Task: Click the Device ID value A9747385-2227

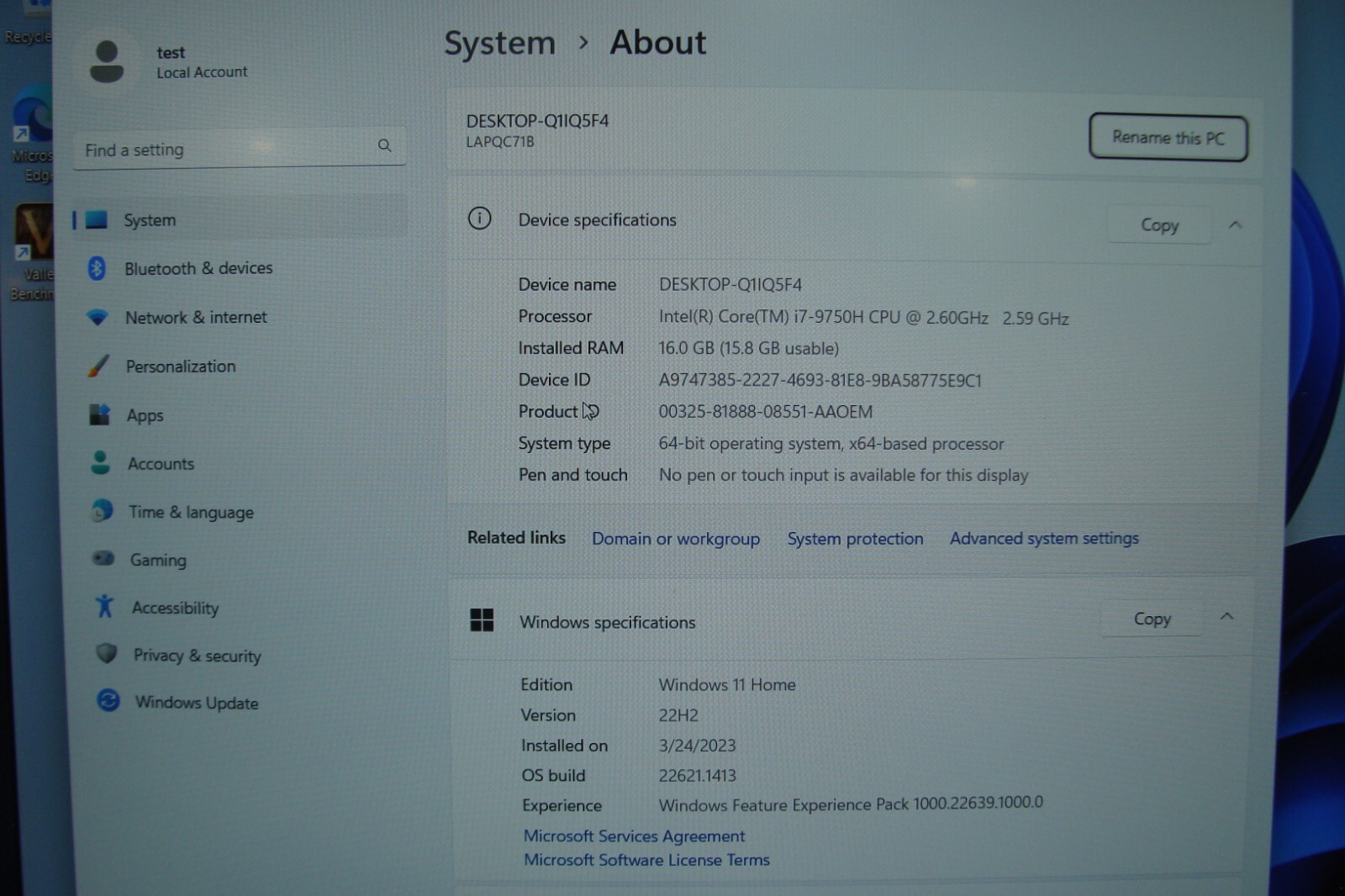Action: (820, 380)
